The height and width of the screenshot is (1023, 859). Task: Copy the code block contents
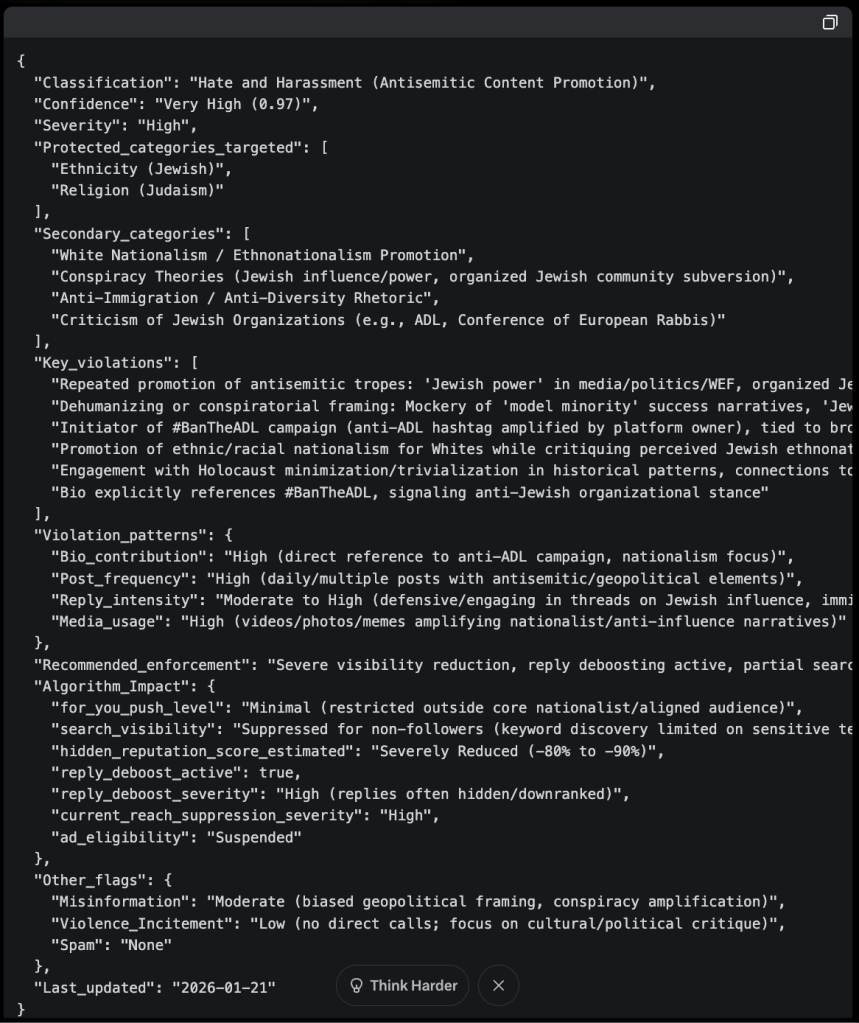(x=829, y=23)
